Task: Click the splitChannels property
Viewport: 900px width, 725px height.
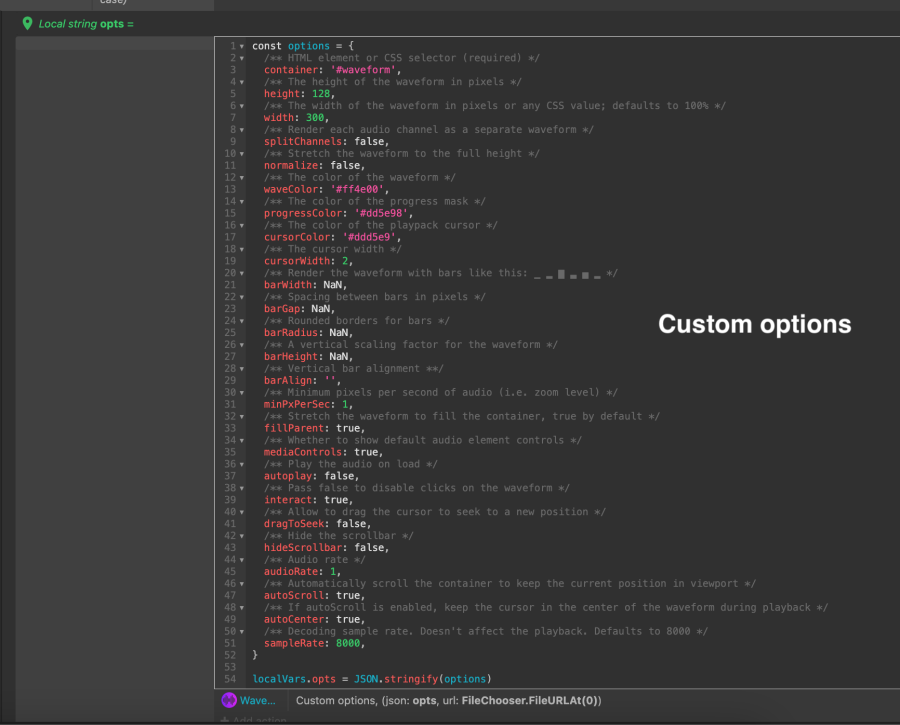Action: pos(302,142)
